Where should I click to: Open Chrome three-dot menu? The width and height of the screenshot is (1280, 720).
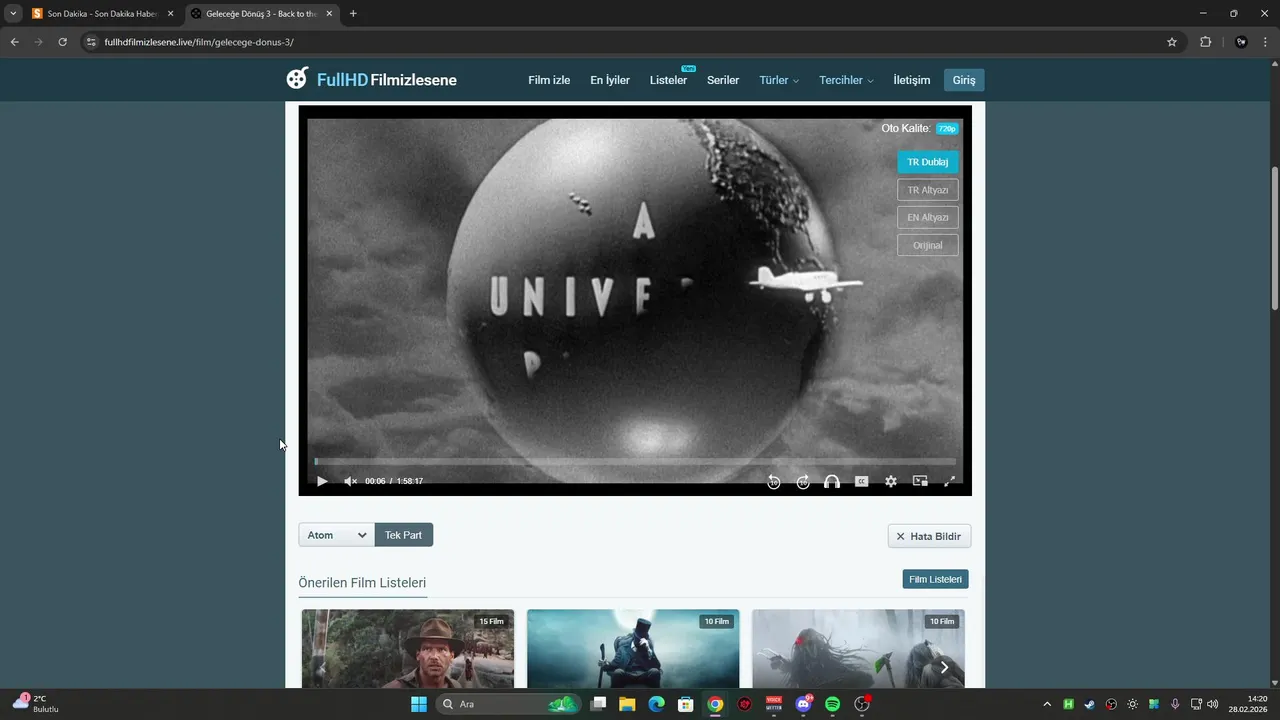(x=1267, y=42)
